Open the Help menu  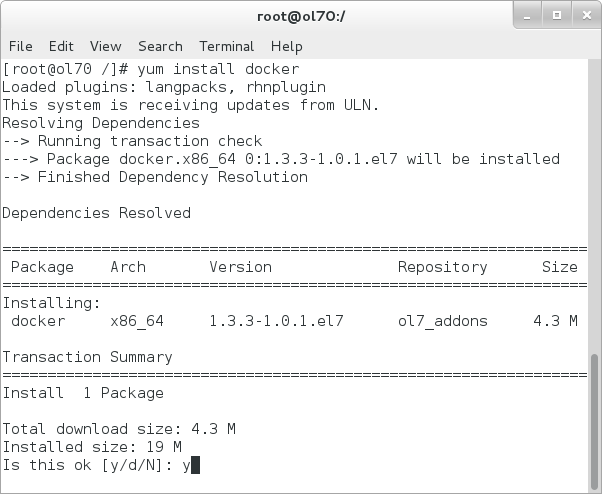pos(286,46)
